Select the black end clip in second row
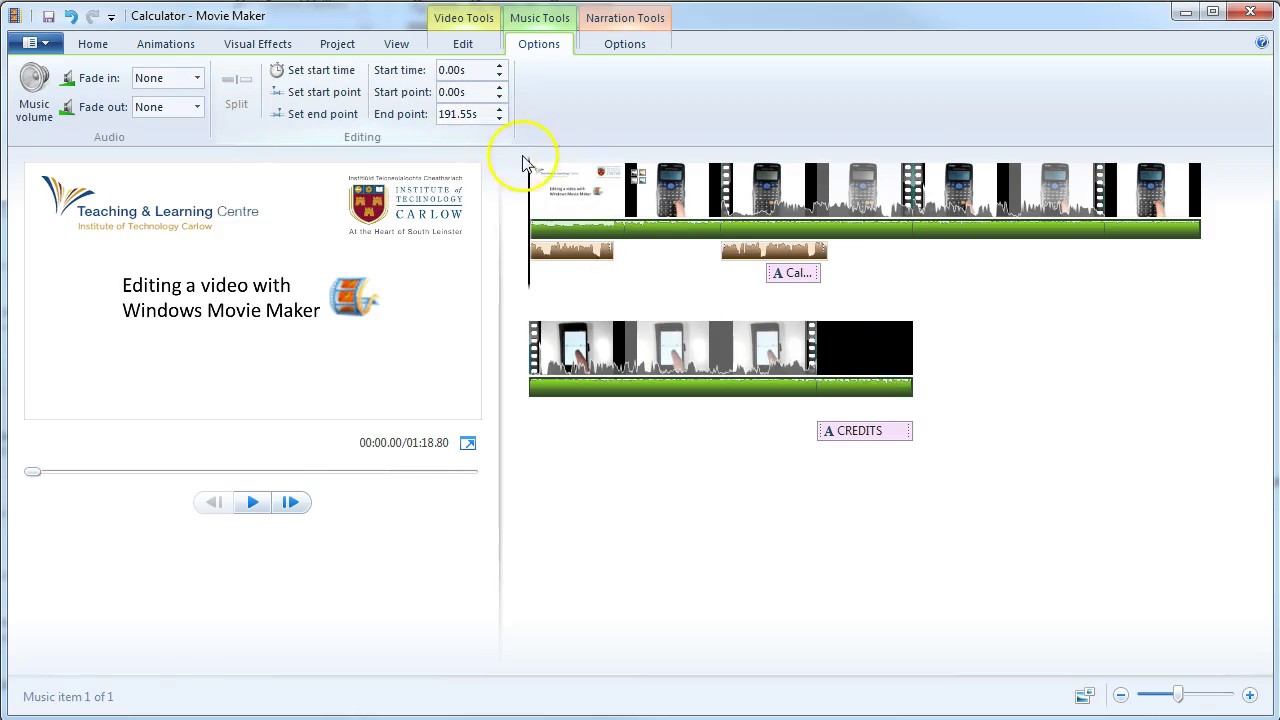 point(865,348)
